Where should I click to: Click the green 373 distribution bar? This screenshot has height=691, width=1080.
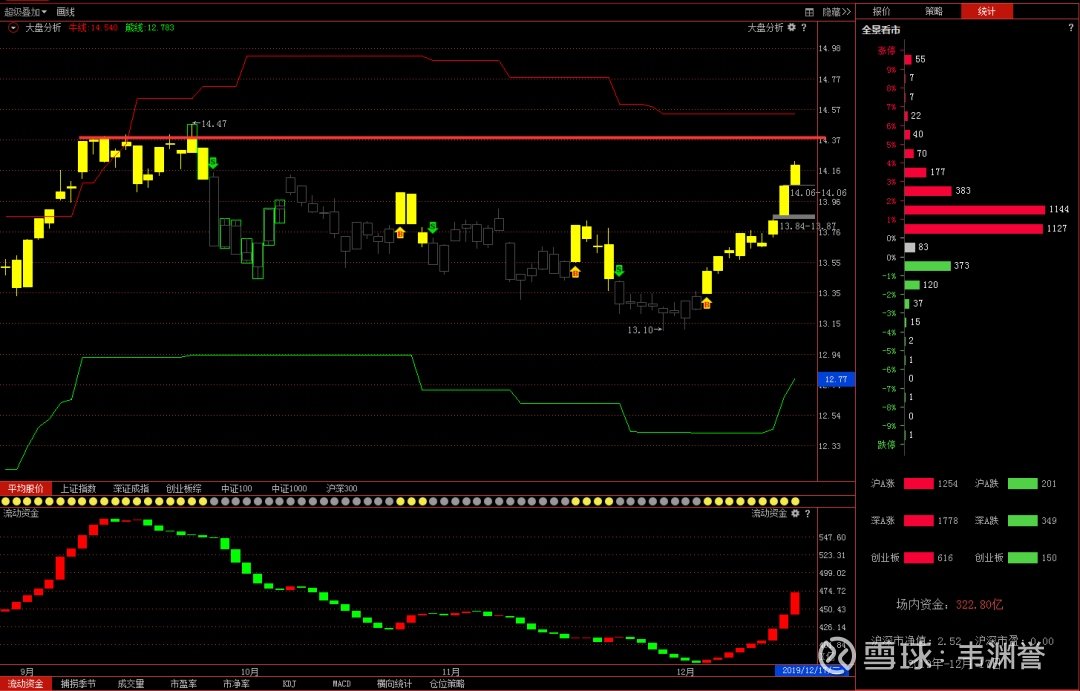(x=927, y=265)
